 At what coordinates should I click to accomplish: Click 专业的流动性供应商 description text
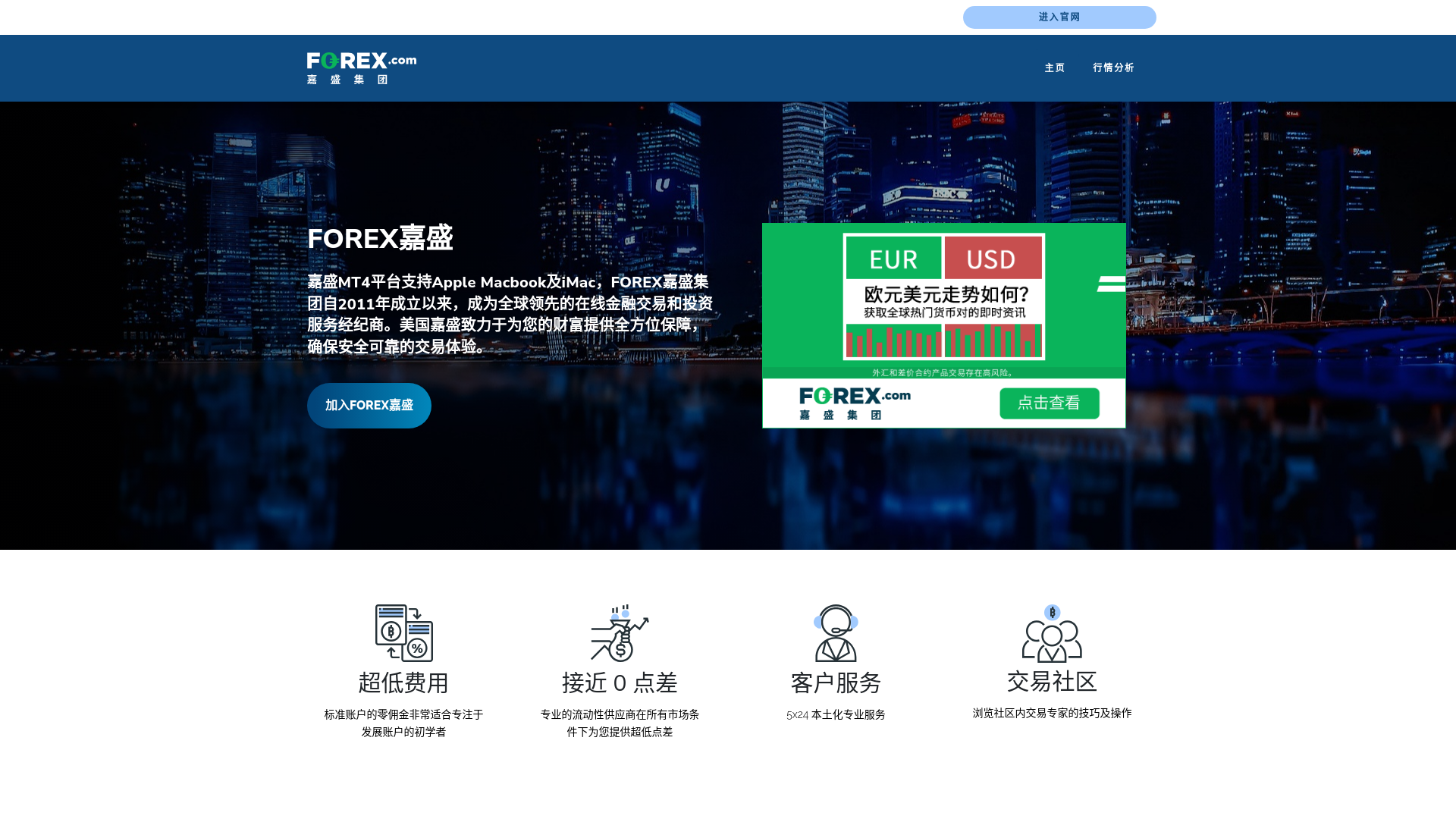pos(620,723)
